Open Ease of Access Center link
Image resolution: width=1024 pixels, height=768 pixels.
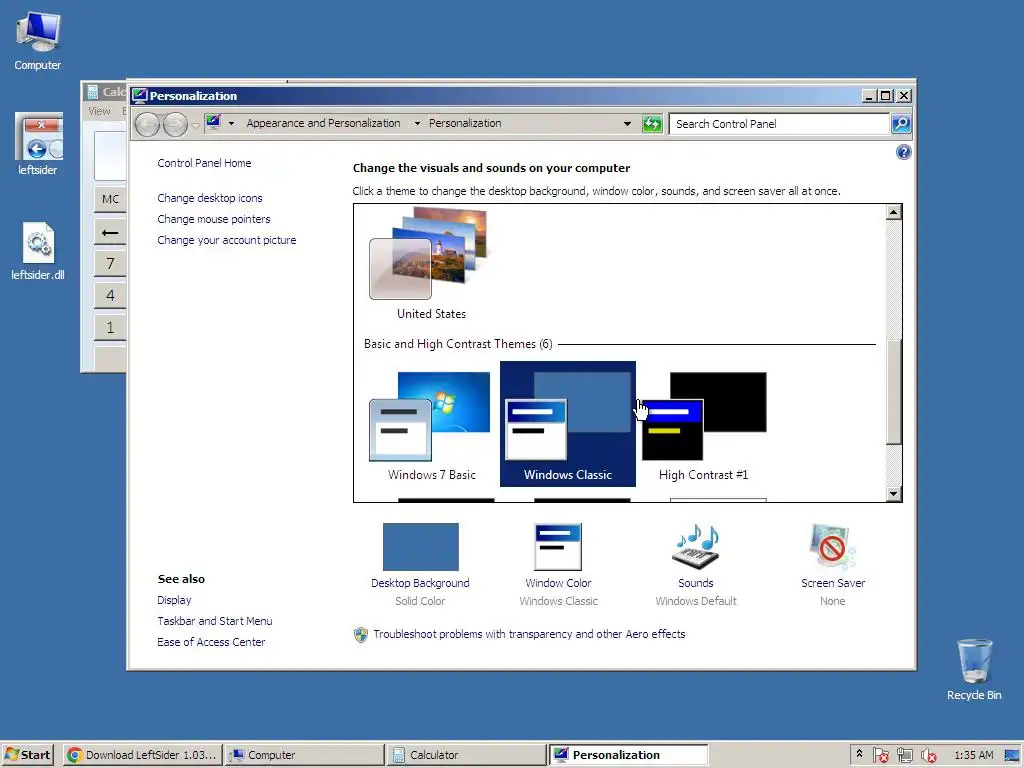pyautogui.click(x=211, y=642)
